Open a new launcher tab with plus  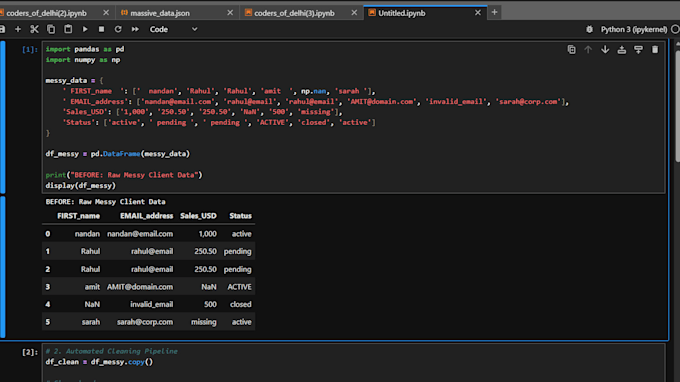(x=494, y=13)
